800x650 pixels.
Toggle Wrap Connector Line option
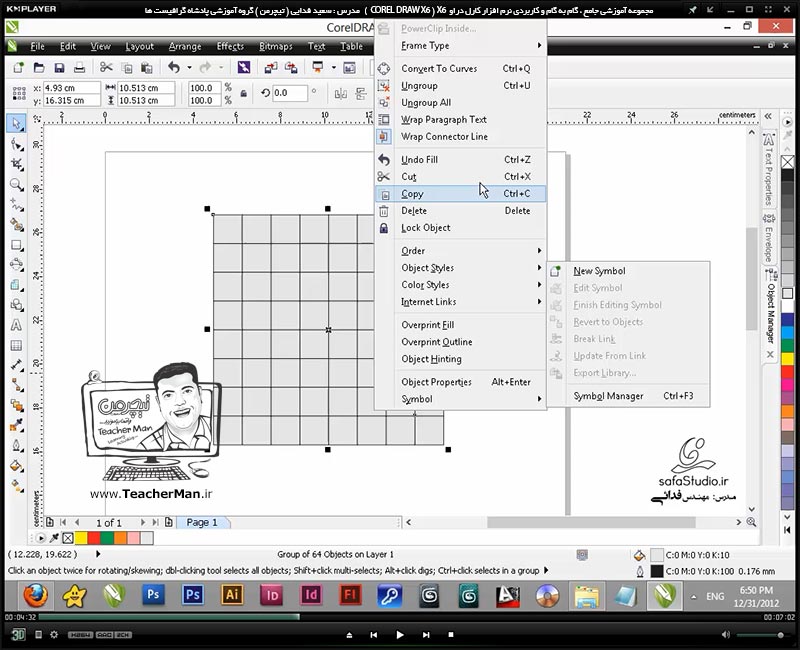click(461, 137)
